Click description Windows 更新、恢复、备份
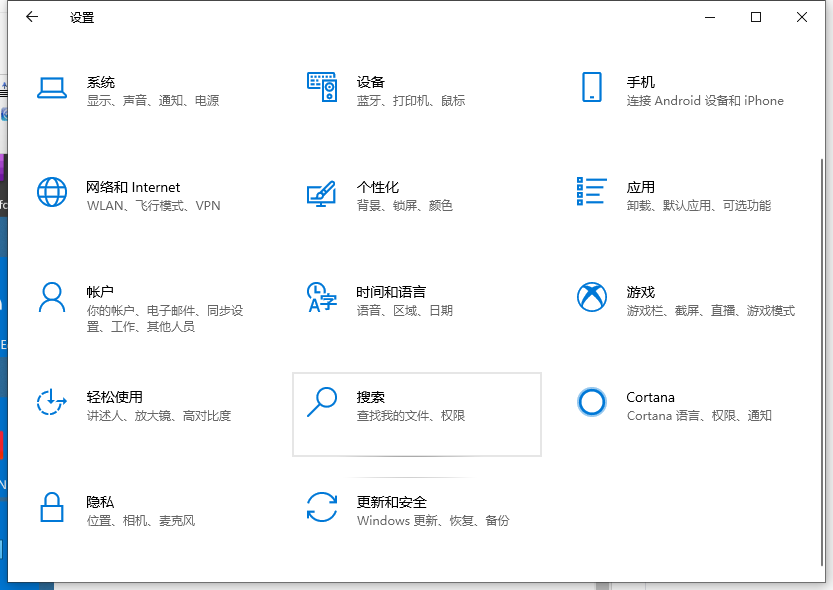 pyautogui.click(x=433, y=520)
